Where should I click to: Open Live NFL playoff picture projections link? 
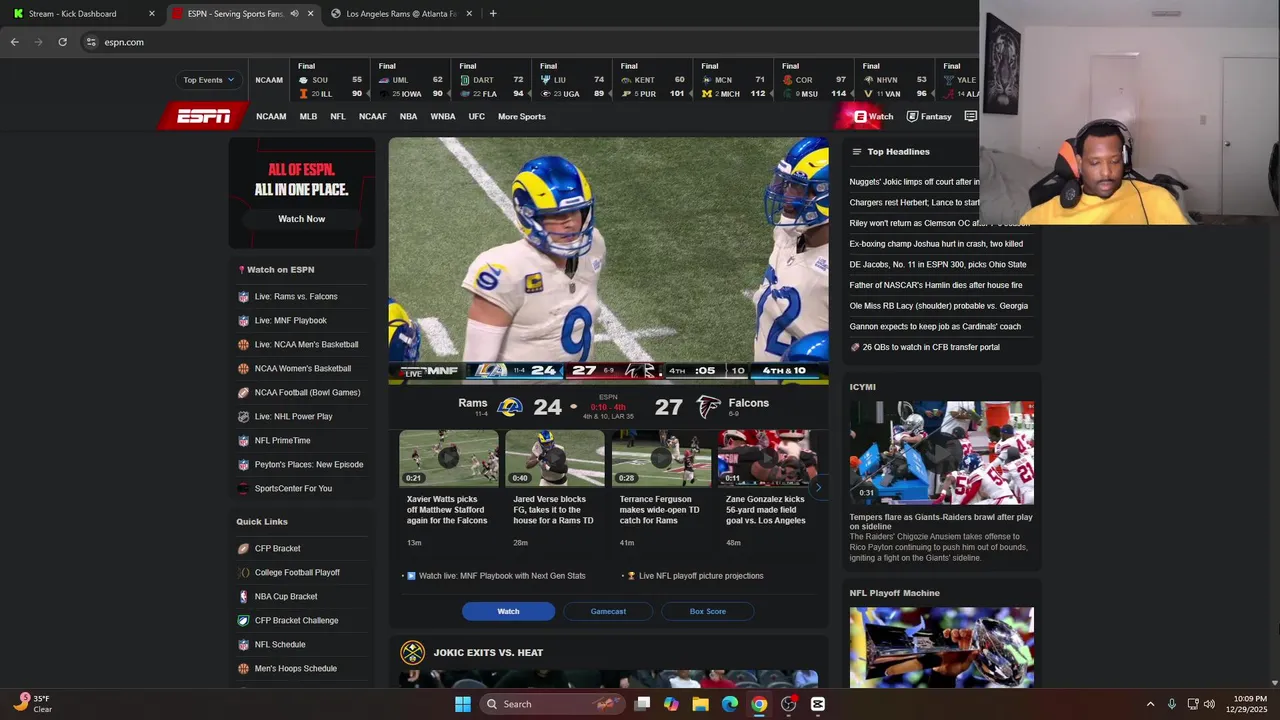(x=701, y=576)
